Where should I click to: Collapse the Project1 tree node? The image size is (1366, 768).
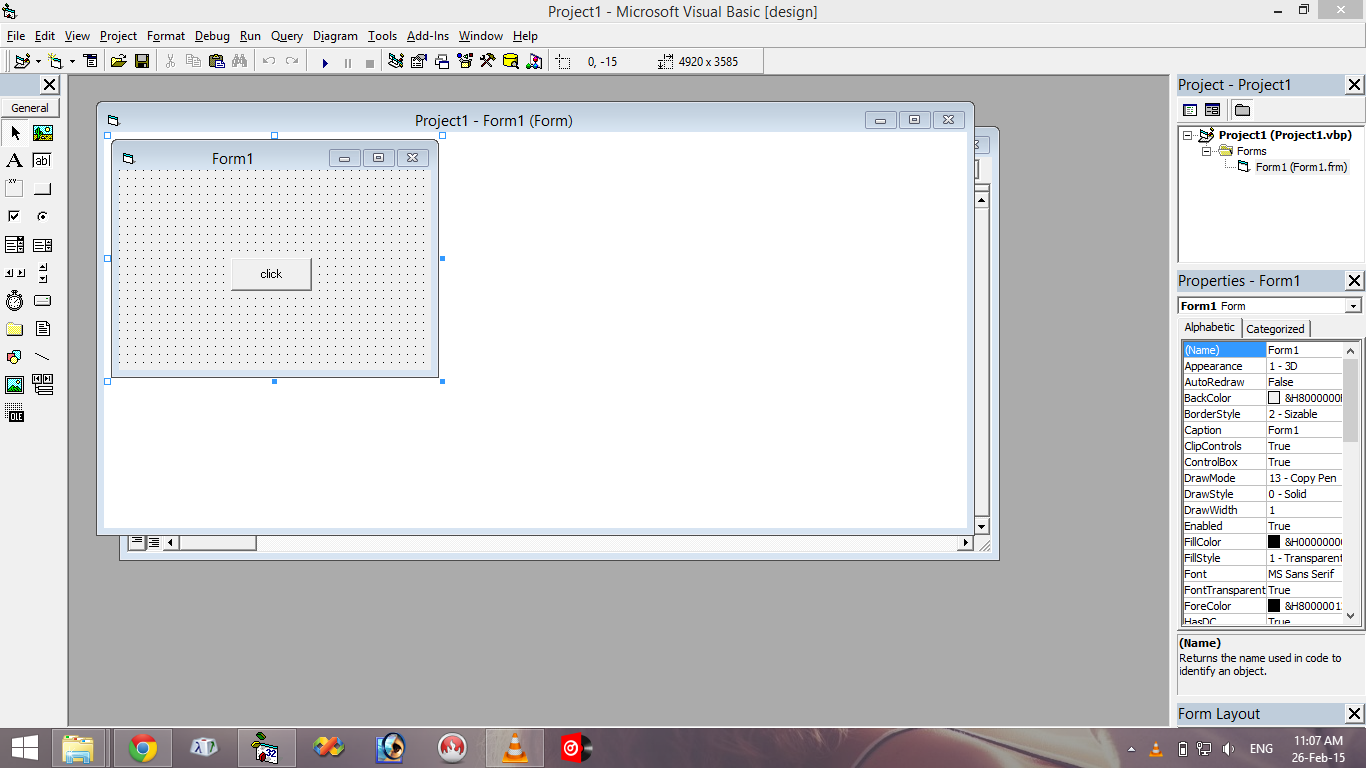coord(1188,136)
